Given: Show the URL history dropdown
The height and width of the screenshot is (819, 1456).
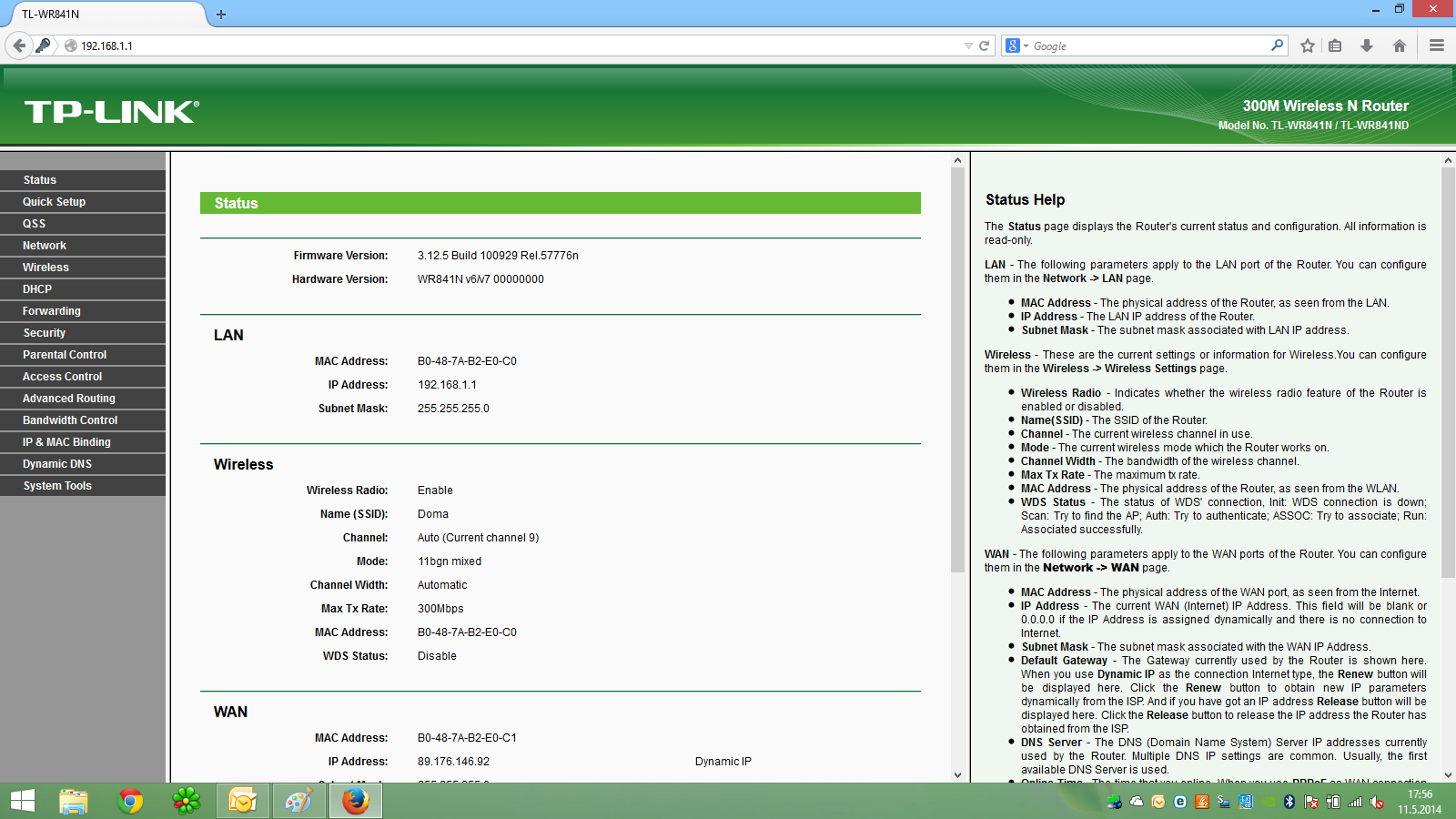Looking at the screenshot, I should (968, 45).
